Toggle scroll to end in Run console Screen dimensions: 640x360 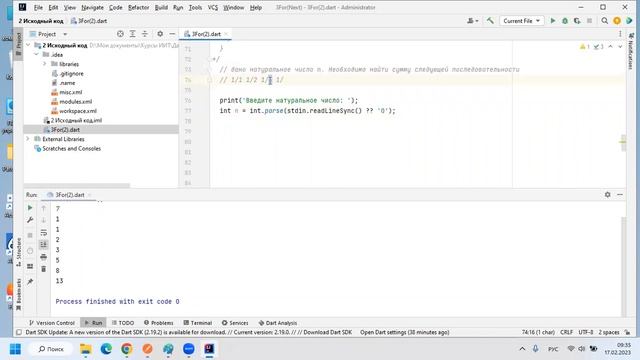(x=44, y=244)
